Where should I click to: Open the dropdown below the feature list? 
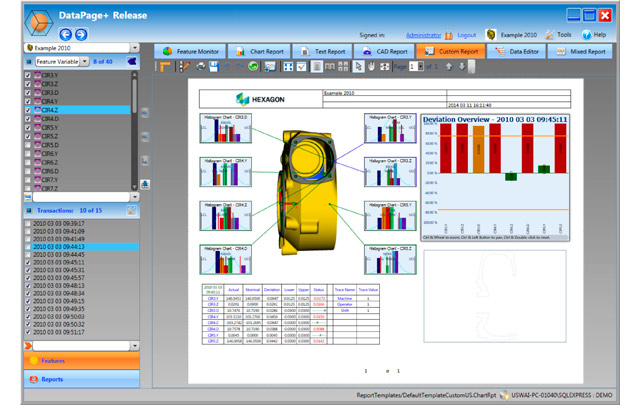[135, 197]
